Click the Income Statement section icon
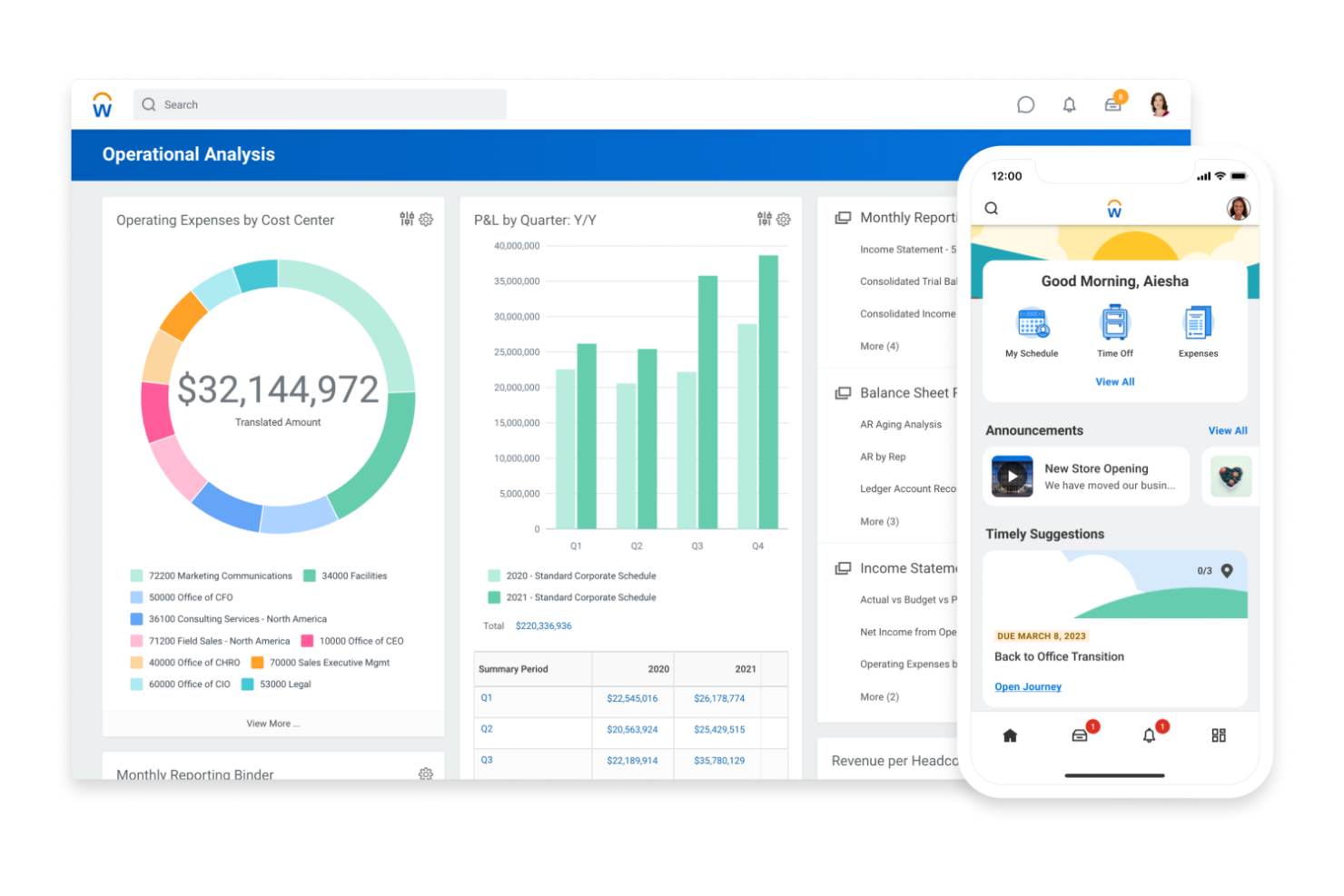Viewport: 1344px width, 896px height. point(843,568)
